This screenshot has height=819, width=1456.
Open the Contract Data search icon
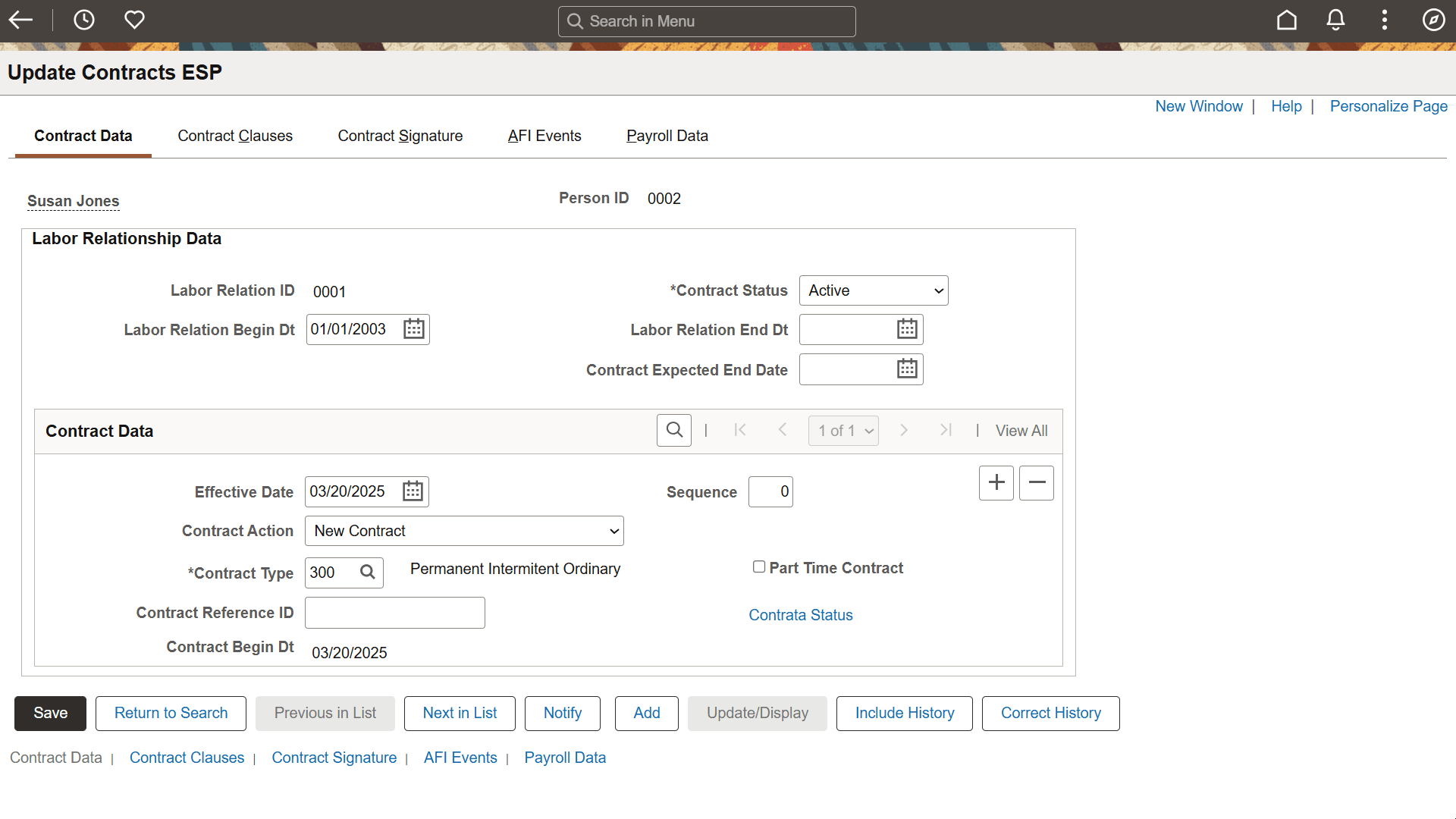click(x=673, y=430)
